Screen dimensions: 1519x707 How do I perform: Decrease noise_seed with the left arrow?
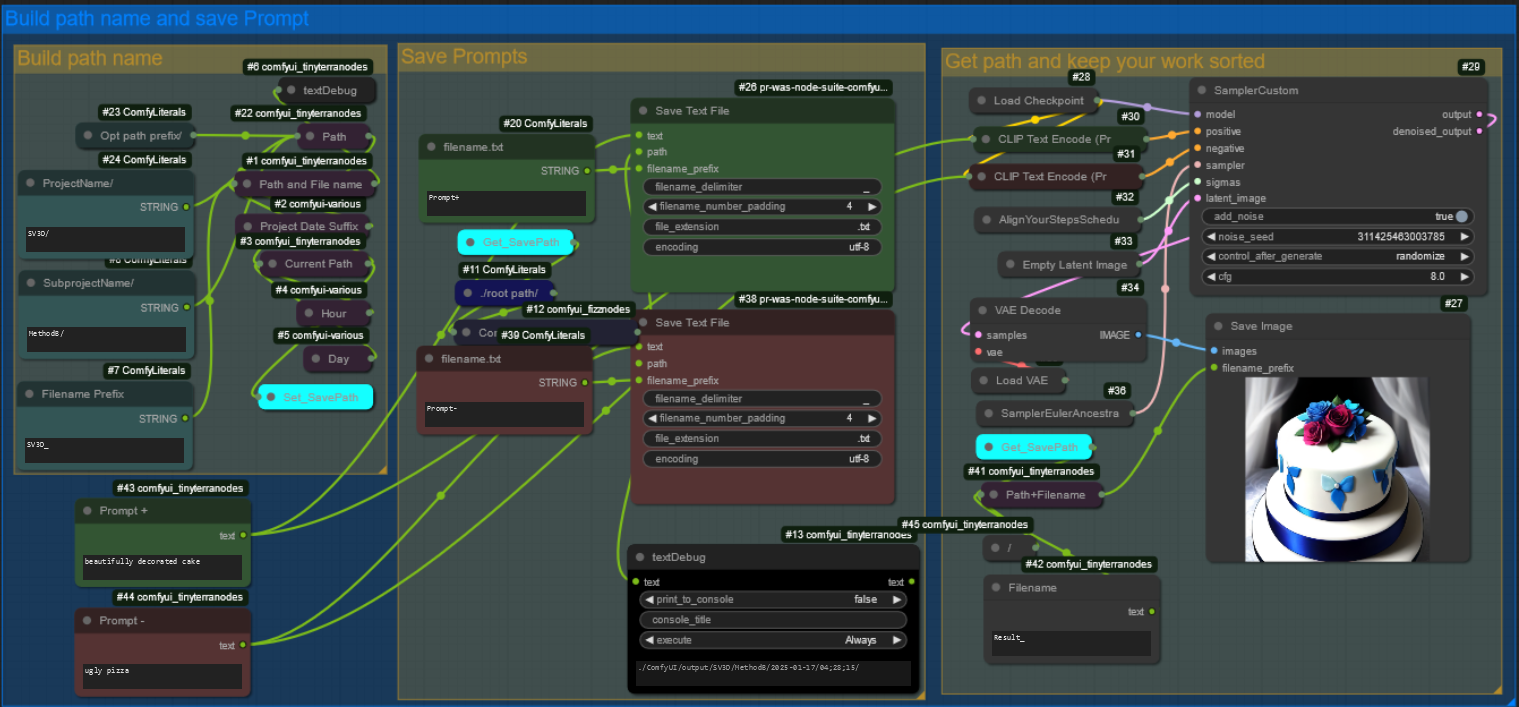tap(1211, 237)
